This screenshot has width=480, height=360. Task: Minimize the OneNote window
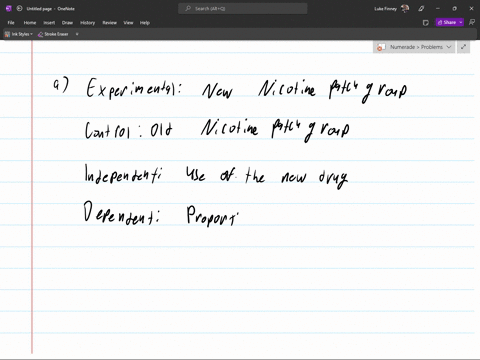438,9
